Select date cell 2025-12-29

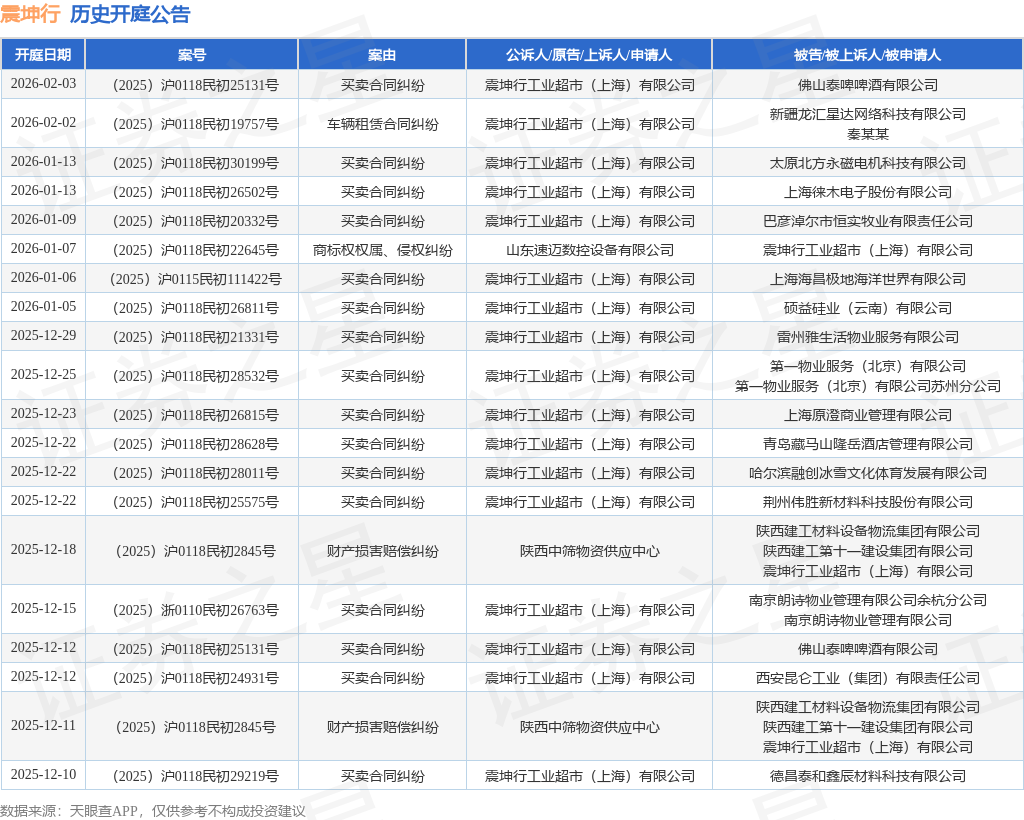coord(43,336)
